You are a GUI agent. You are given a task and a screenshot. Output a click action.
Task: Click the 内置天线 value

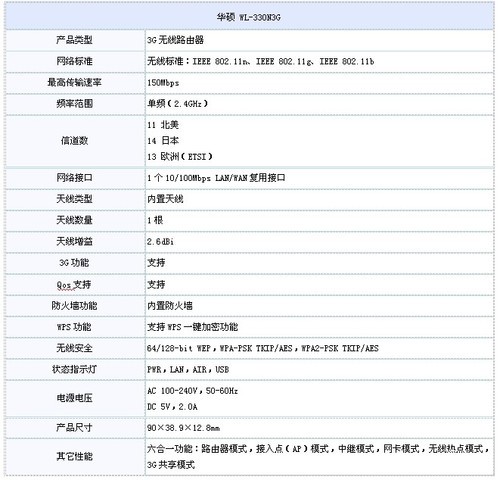[x=165, y=199]
